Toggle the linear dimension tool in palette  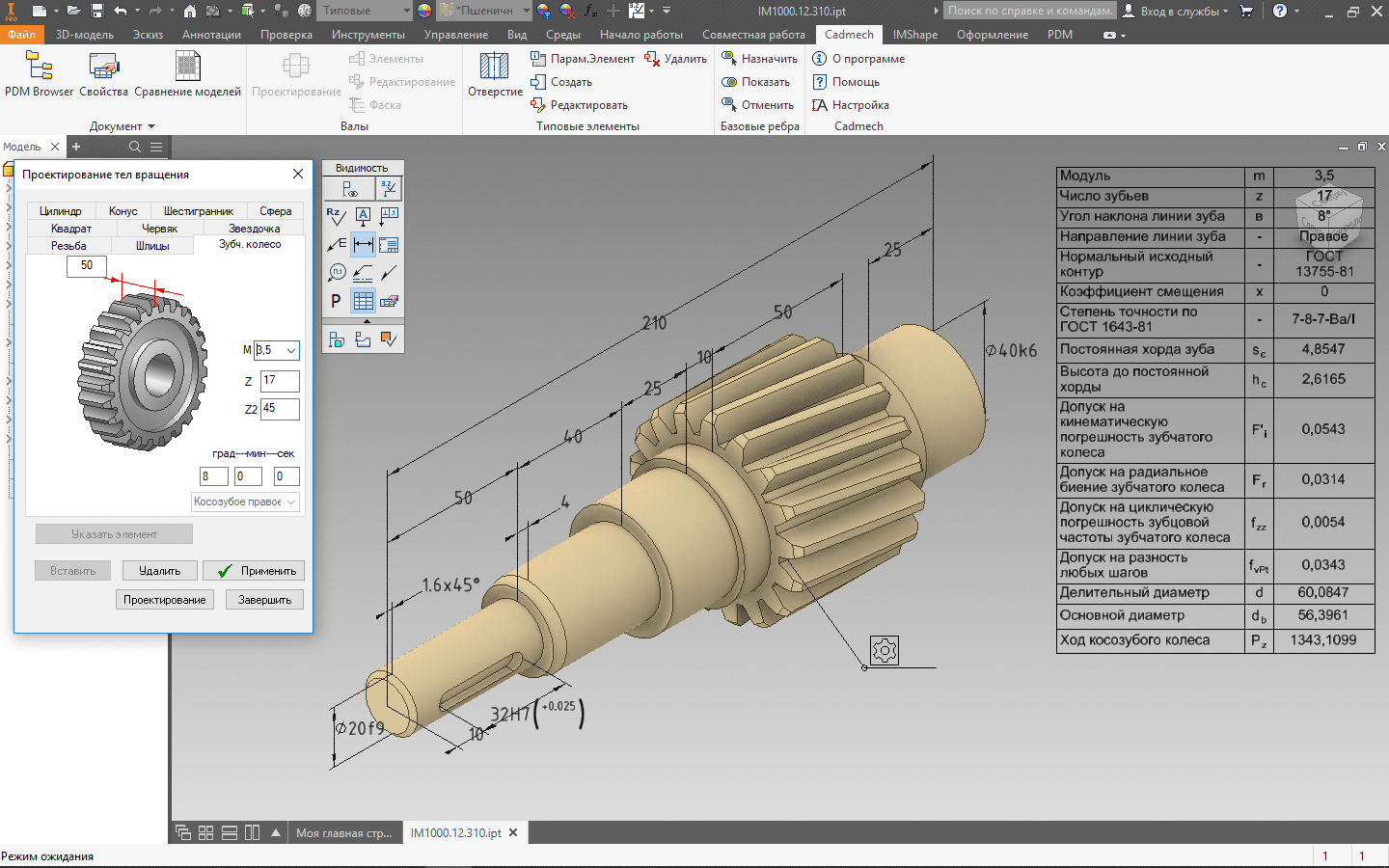tap(363, 245)
